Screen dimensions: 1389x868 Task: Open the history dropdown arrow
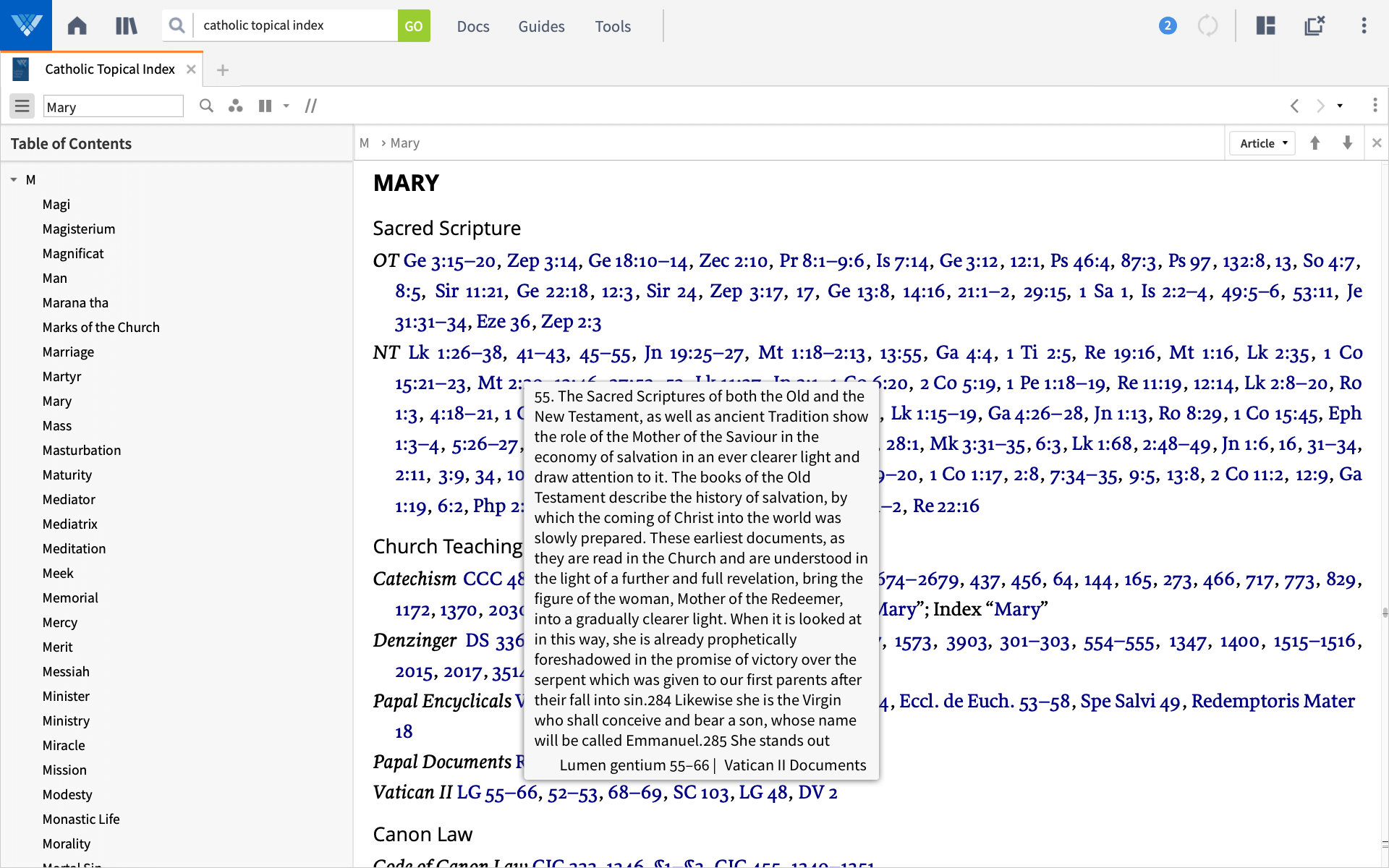coord(1340,106)
